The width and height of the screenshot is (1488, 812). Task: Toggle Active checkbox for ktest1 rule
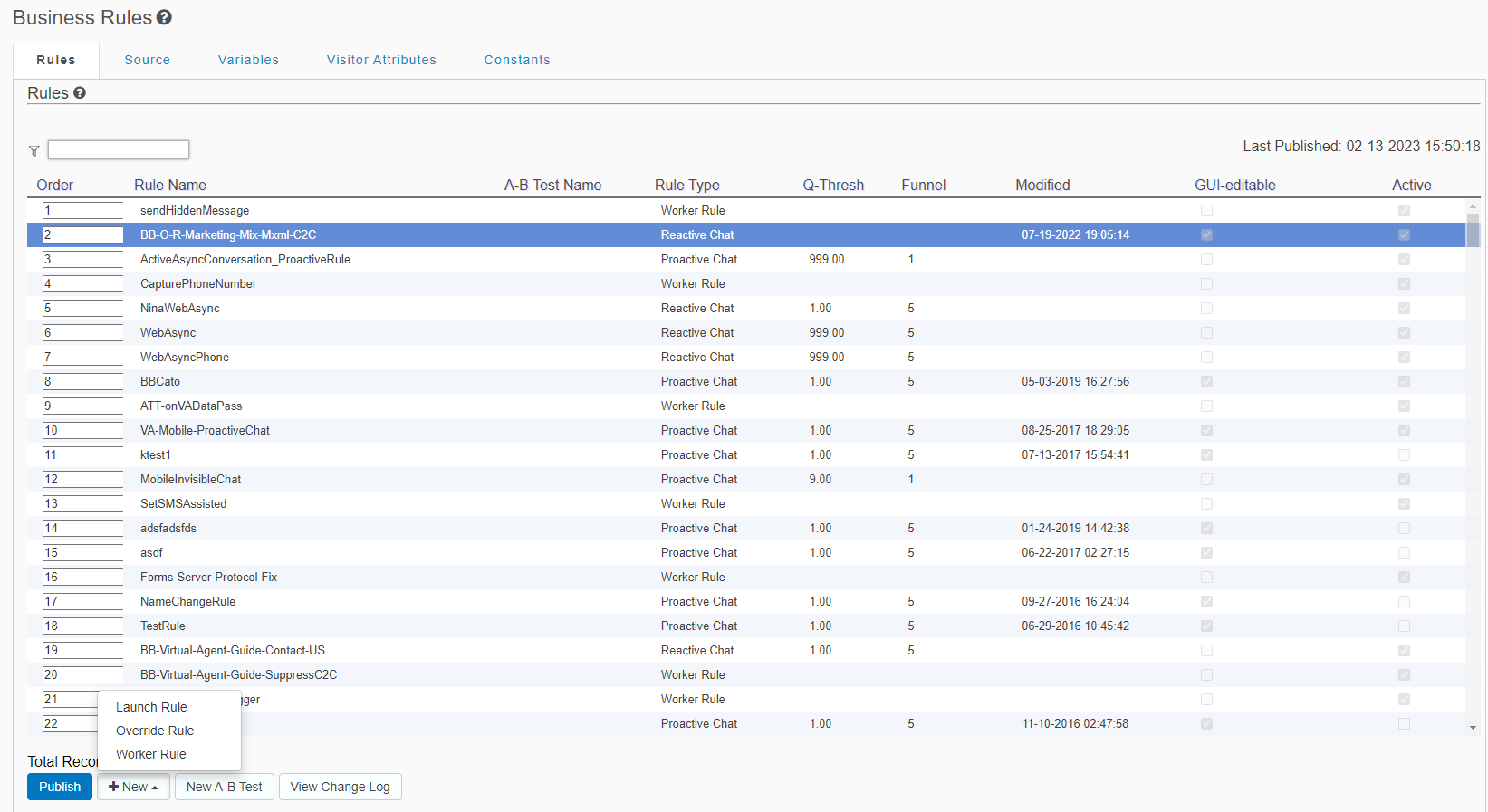coord(1404,455)
